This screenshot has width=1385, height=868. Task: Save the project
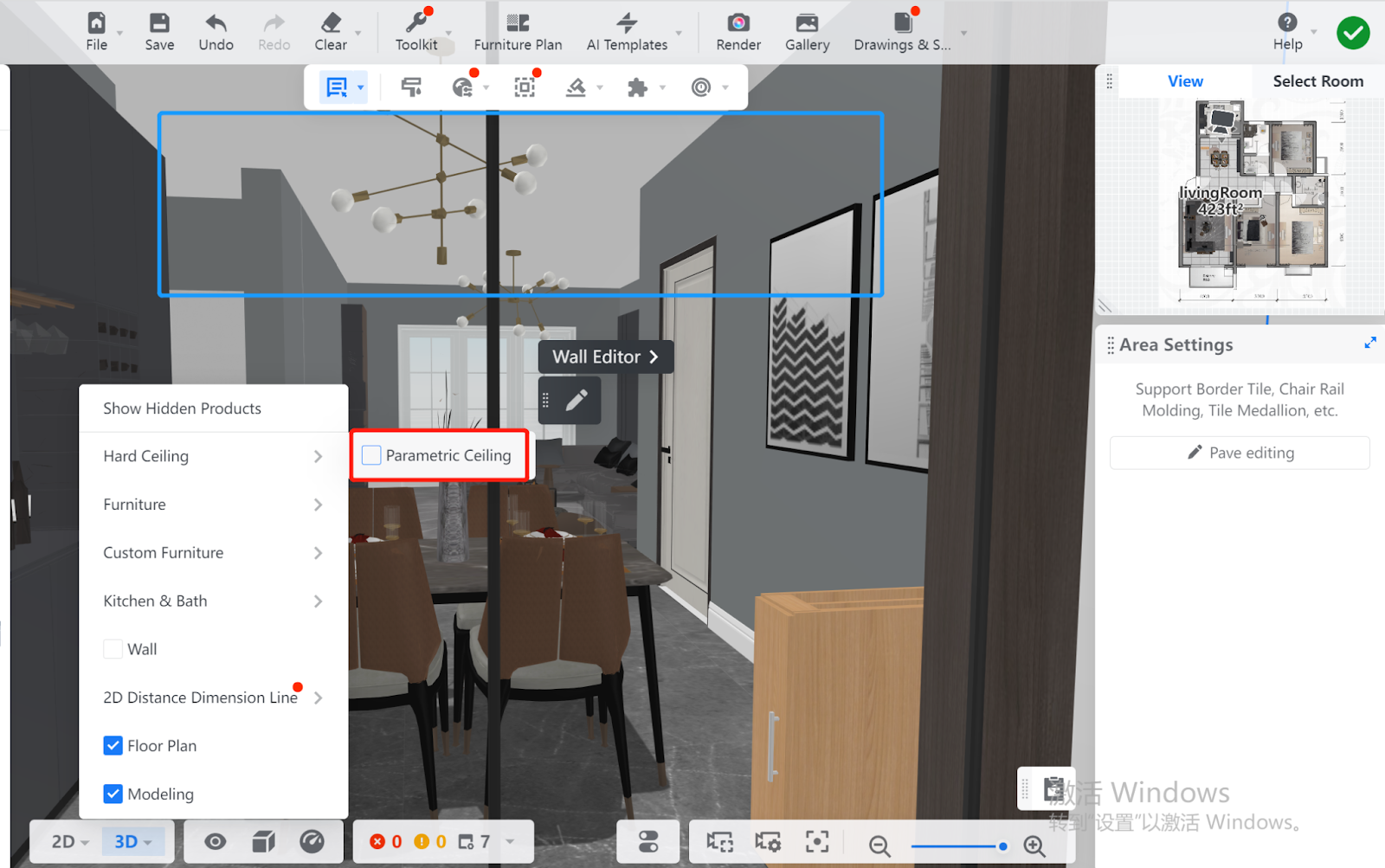159,31
